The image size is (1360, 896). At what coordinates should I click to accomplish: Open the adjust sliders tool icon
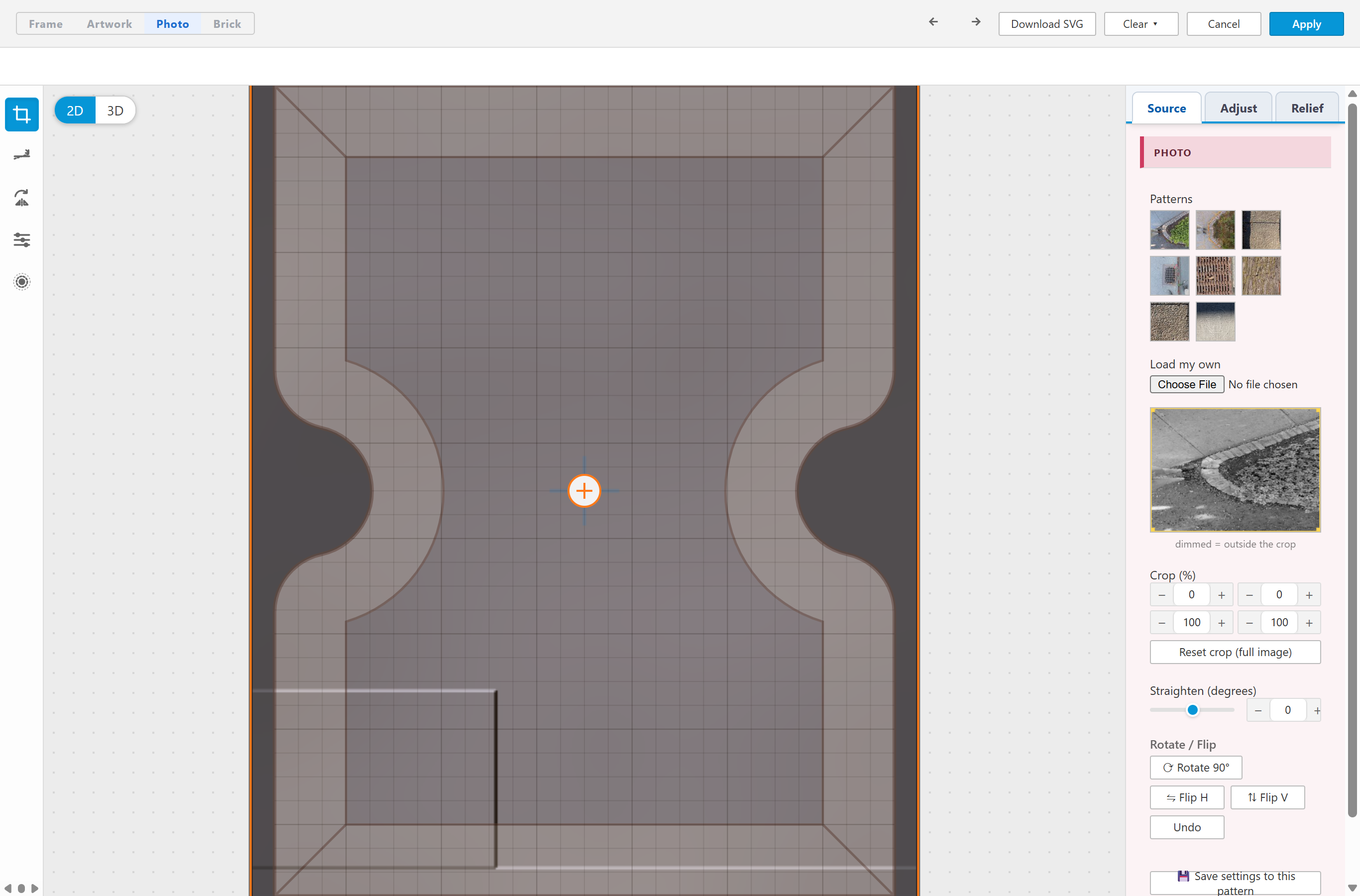pyautogui.click(x=22, y=240)
